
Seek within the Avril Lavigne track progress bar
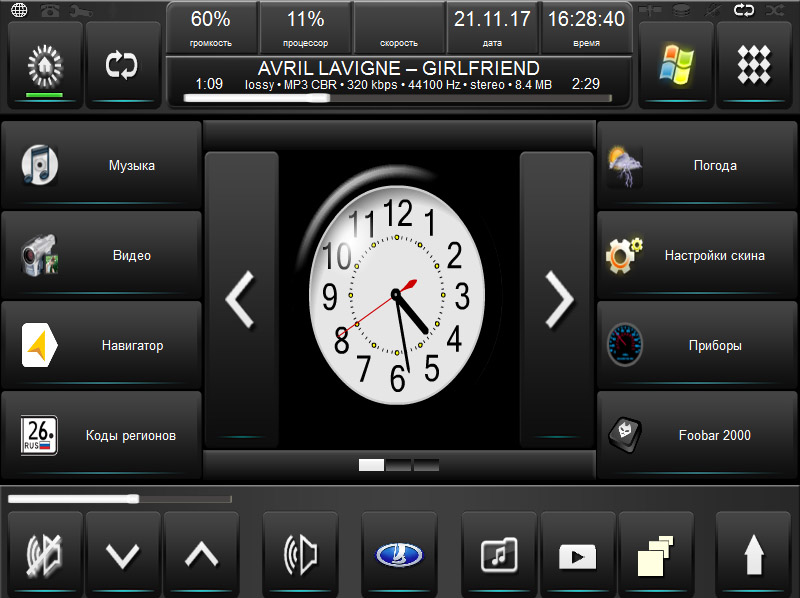pyautogui.click(x=391, y=98)
